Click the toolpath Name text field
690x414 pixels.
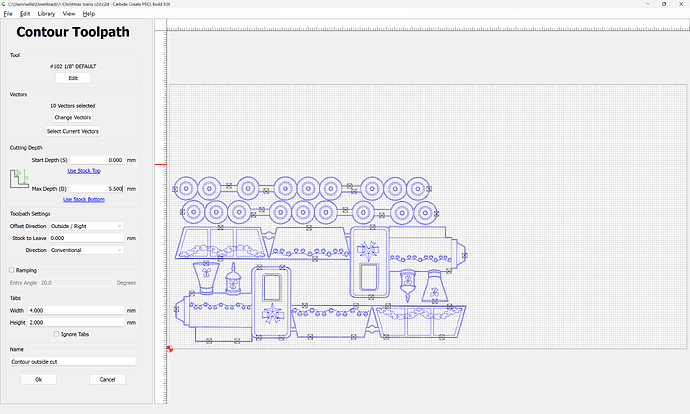click(72, 360)
